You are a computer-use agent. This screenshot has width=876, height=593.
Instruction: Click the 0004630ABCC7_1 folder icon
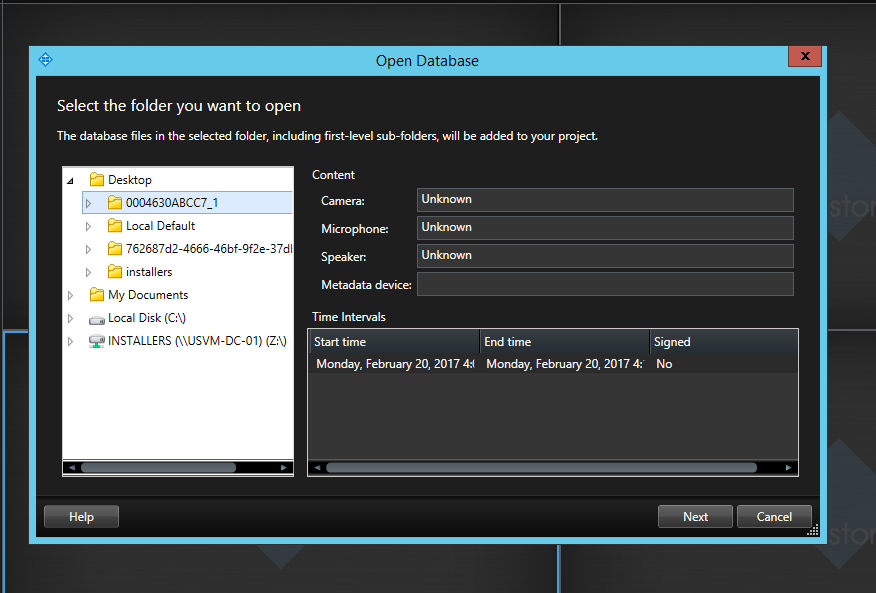pos(113,202)
